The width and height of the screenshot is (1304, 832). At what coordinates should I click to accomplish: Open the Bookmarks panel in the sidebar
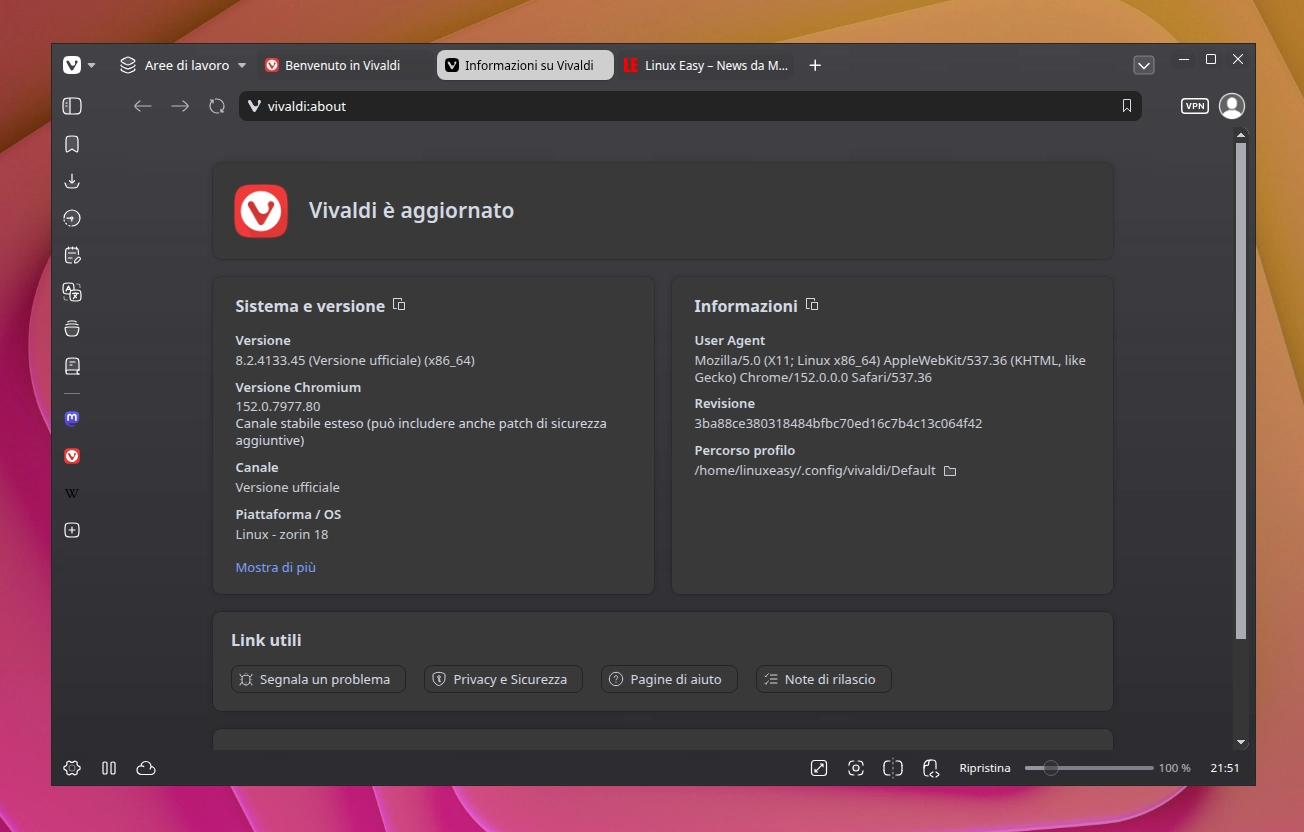point(72,145)
